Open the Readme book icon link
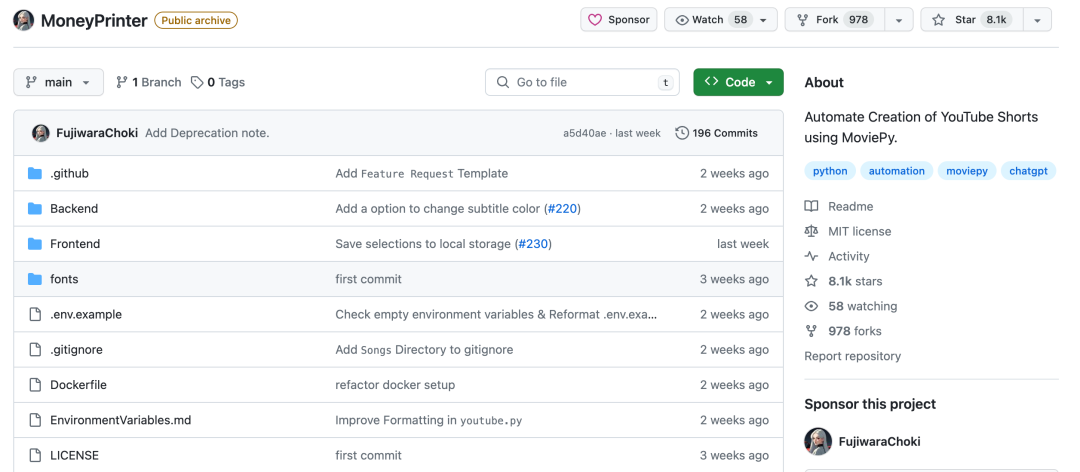 point(811,206)
